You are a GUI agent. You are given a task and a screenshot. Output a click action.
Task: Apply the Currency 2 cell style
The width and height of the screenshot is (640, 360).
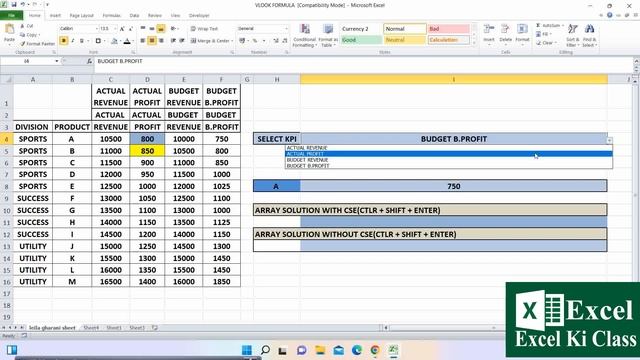point(361,29)
